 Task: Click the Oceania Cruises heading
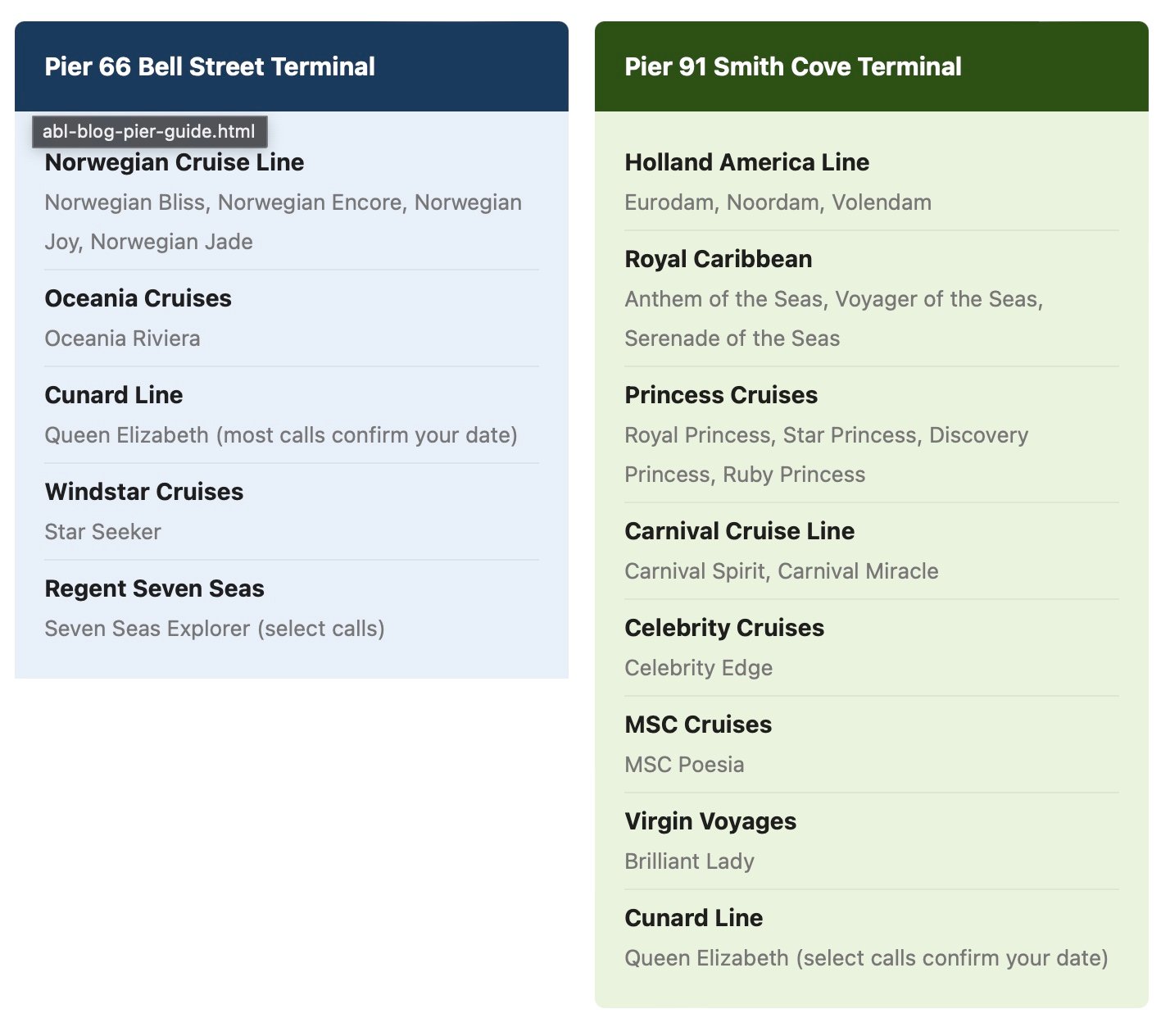click(x=138, y=298)
